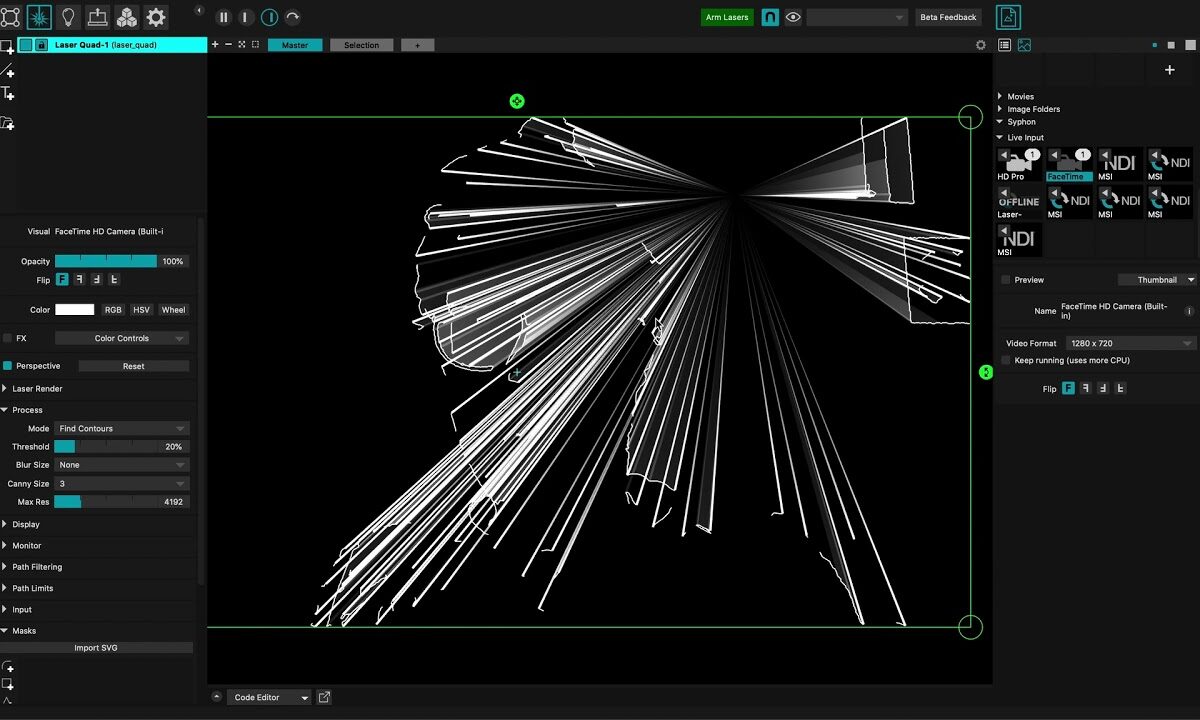Open the Mode Find Contours dropdown
This screenshot has width=1200, height=720.
[121, 429]
